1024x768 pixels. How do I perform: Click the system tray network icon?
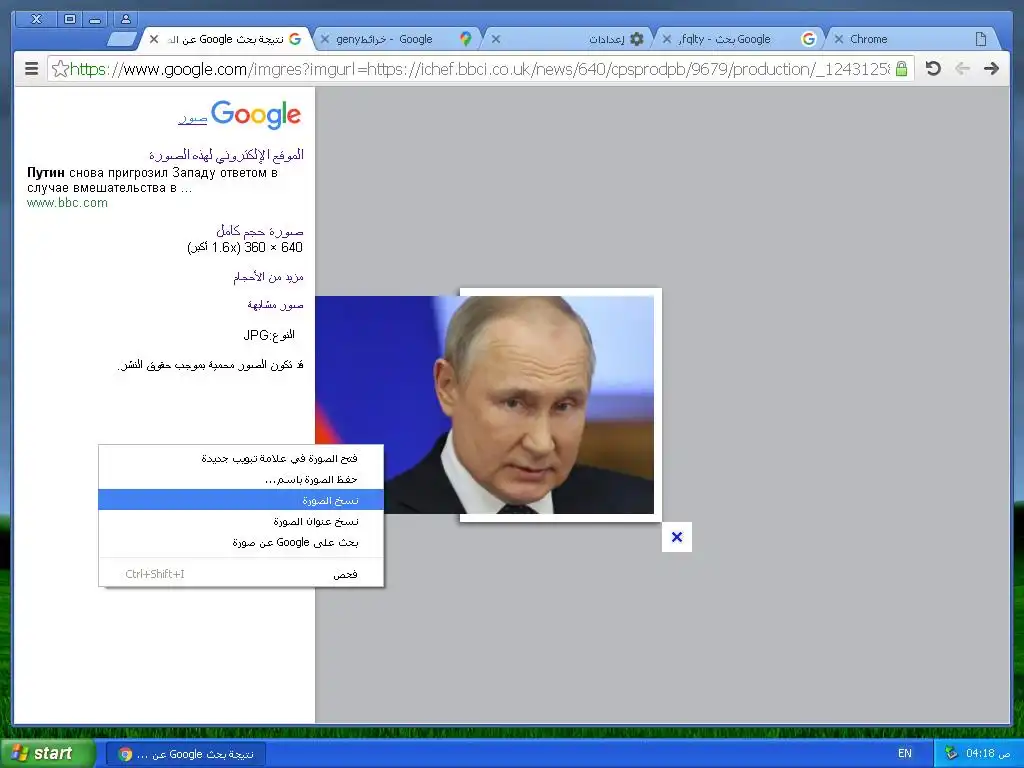(x=951, y=753)
